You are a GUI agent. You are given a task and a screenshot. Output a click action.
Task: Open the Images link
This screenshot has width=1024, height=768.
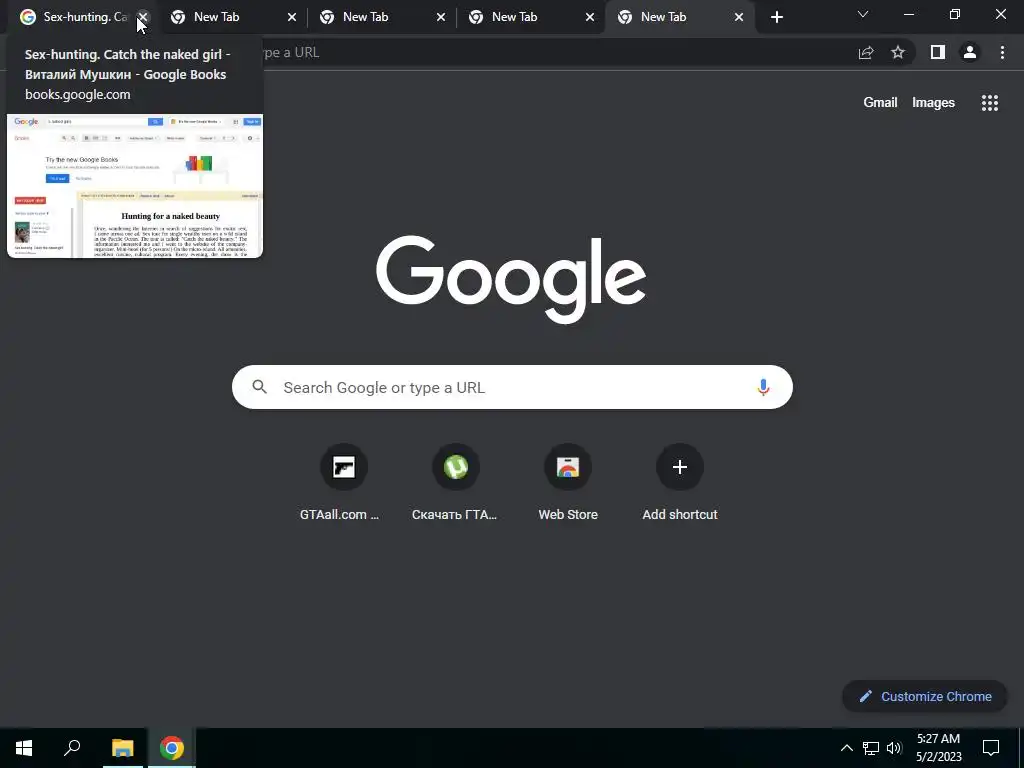tap(933, 103)
